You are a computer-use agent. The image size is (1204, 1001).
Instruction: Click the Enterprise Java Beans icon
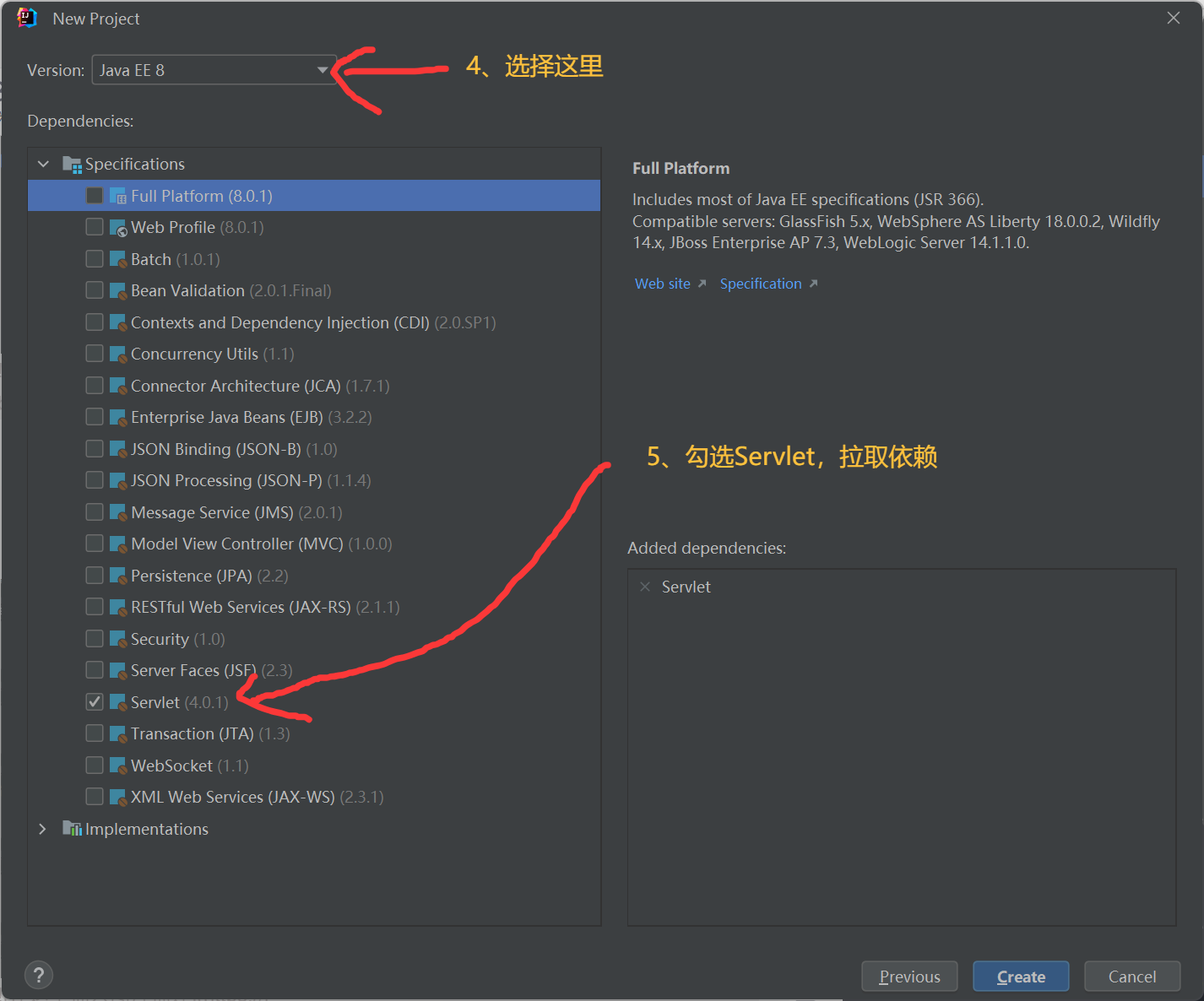(118, 418)
